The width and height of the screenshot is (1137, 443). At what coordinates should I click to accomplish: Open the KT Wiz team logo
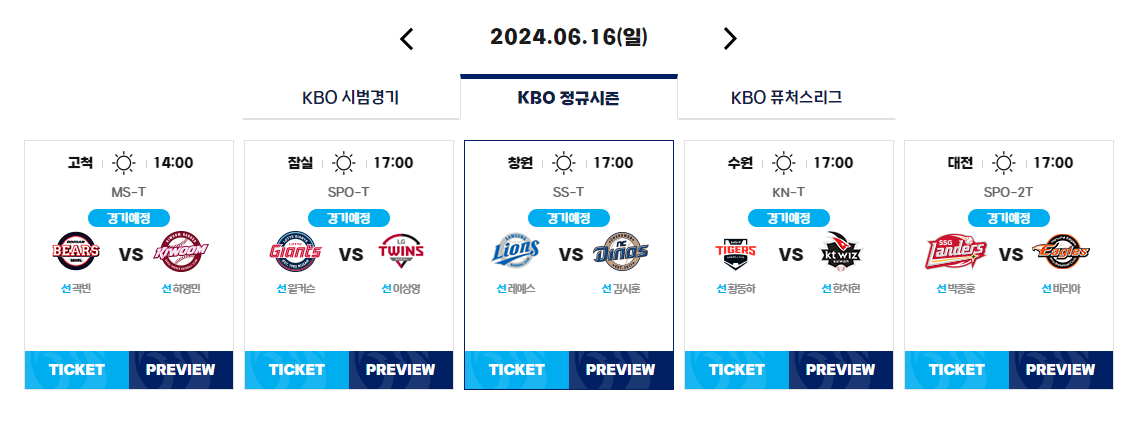pos(840,252)
